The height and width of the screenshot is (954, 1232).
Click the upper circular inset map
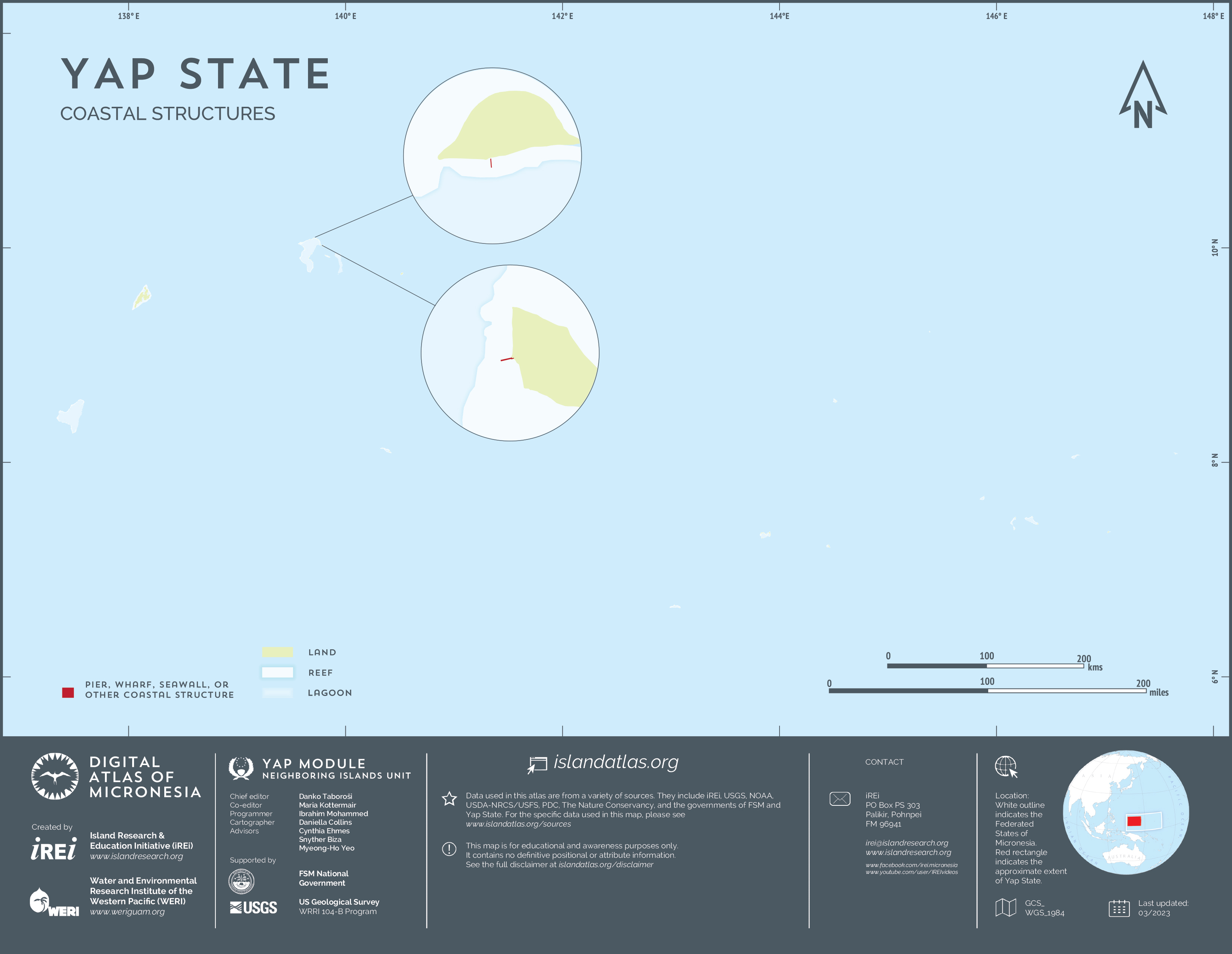[492, 156]
